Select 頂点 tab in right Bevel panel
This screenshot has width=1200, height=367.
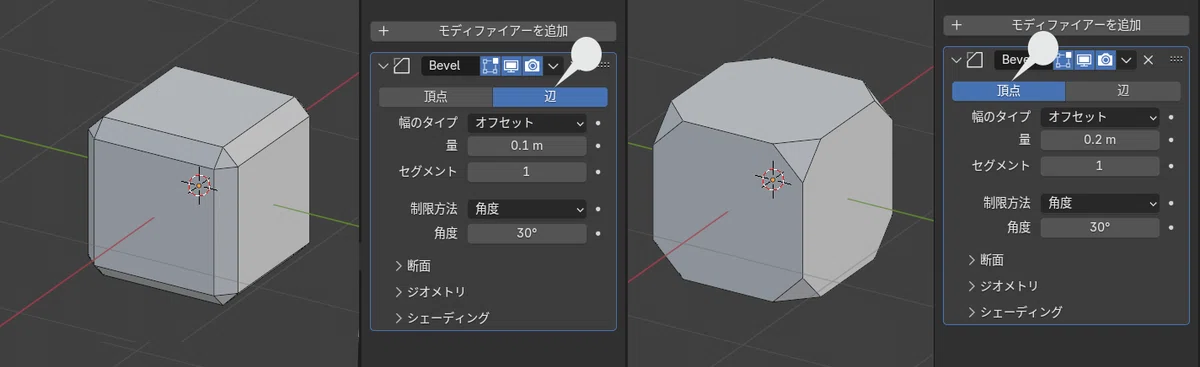1008,91
